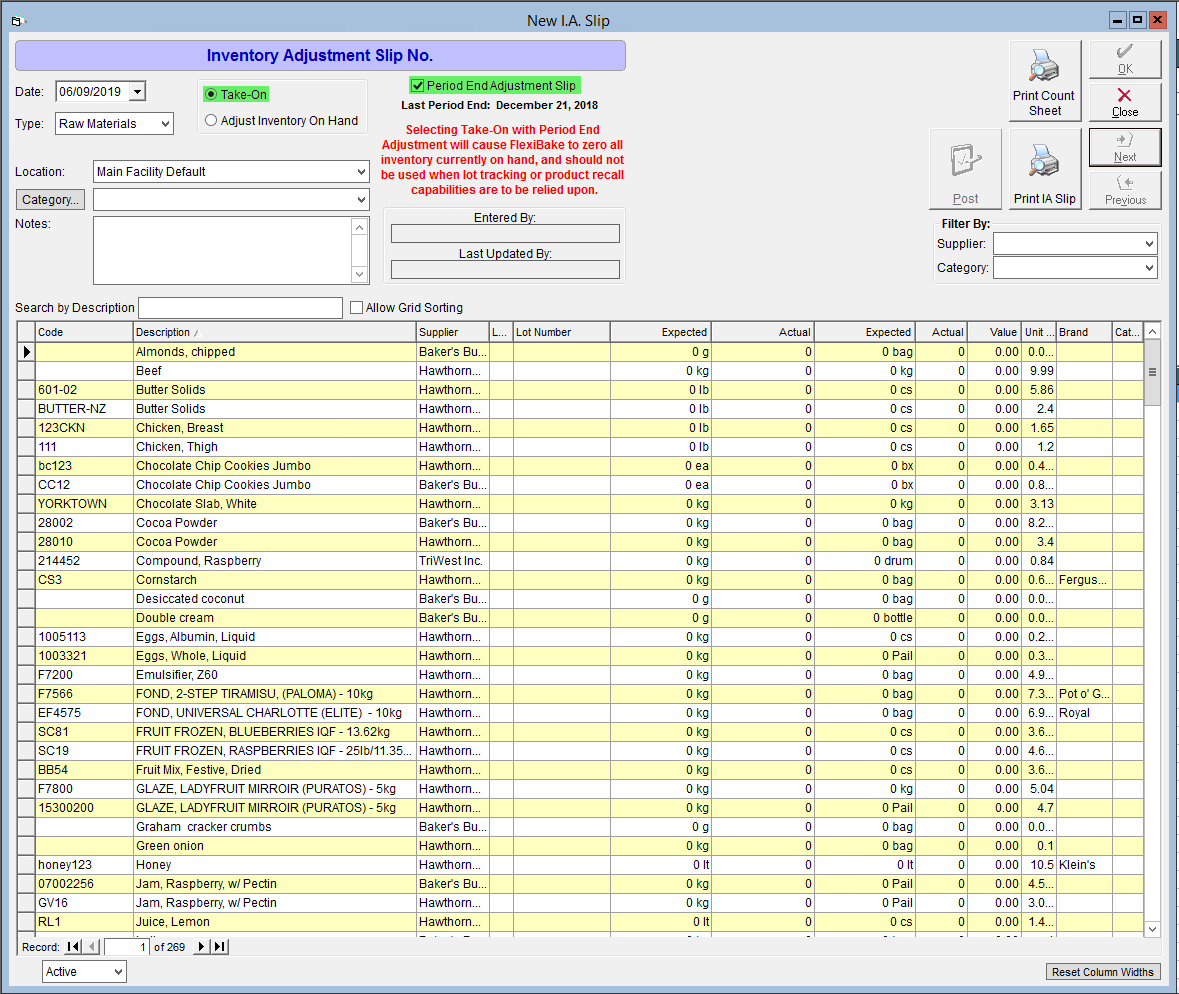Go to previous record navigation arrow
This screenshot has height=994, width=1179.
92,947
